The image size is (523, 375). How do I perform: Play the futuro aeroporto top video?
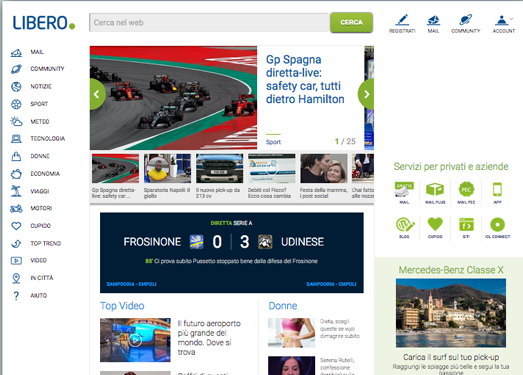click(135, 340)
